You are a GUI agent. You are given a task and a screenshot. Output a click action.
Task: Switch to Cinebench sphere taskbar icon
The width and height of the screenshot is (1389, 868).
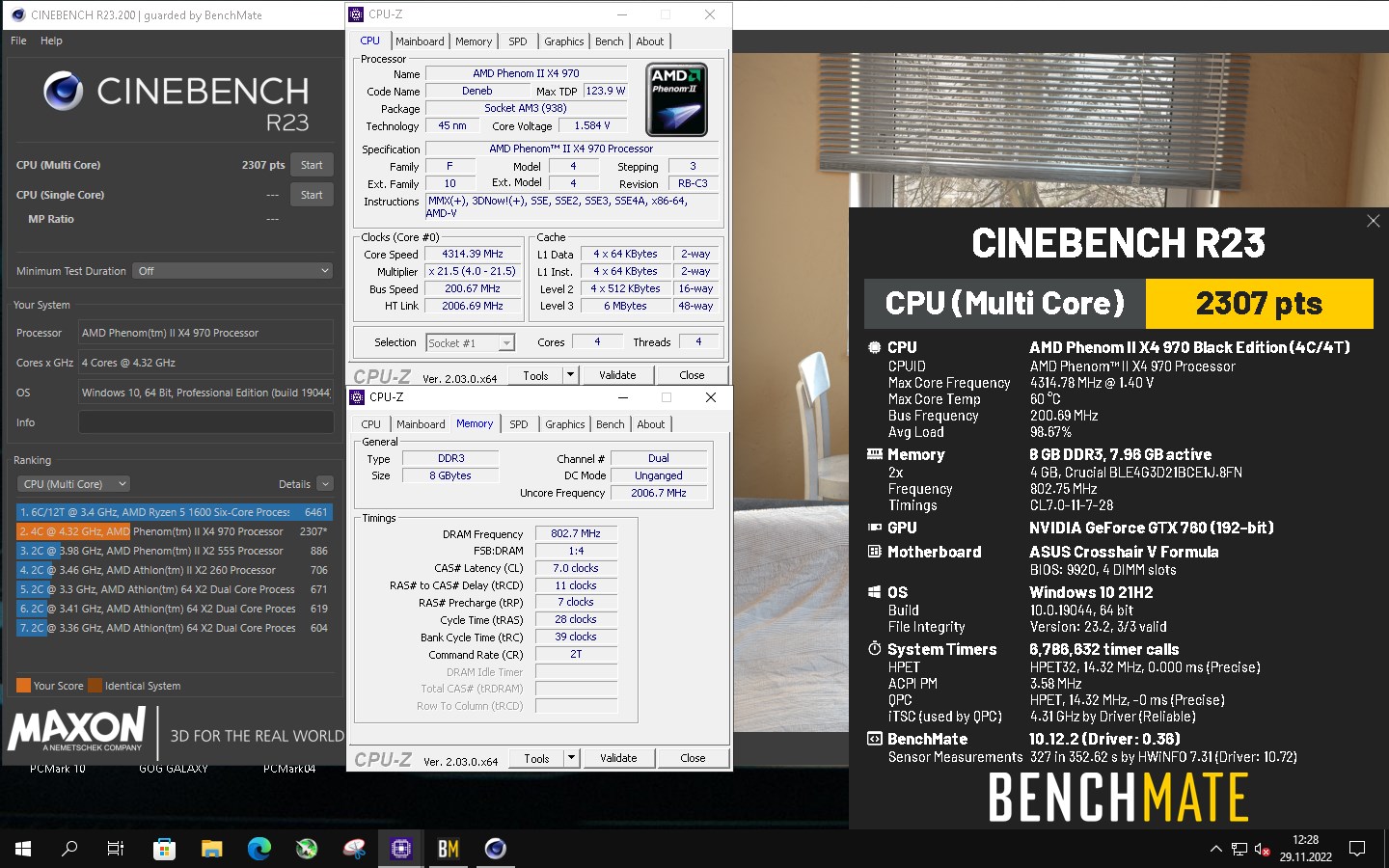496,849
